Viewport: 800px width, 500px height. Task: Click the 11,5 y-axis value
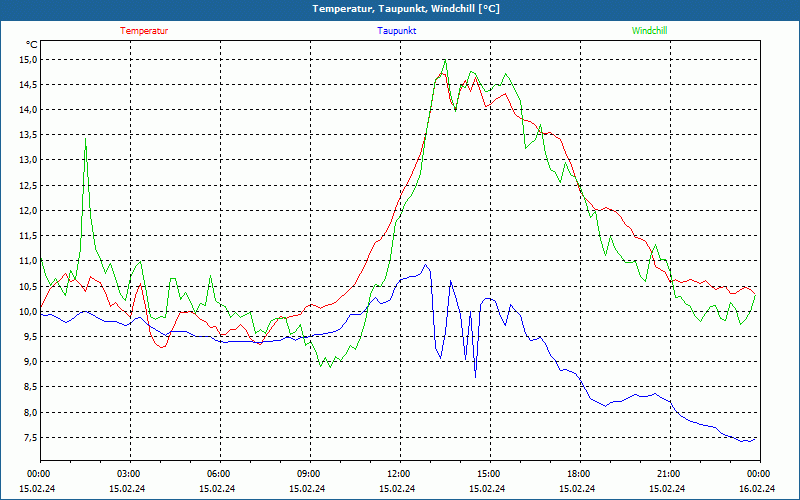29,236
